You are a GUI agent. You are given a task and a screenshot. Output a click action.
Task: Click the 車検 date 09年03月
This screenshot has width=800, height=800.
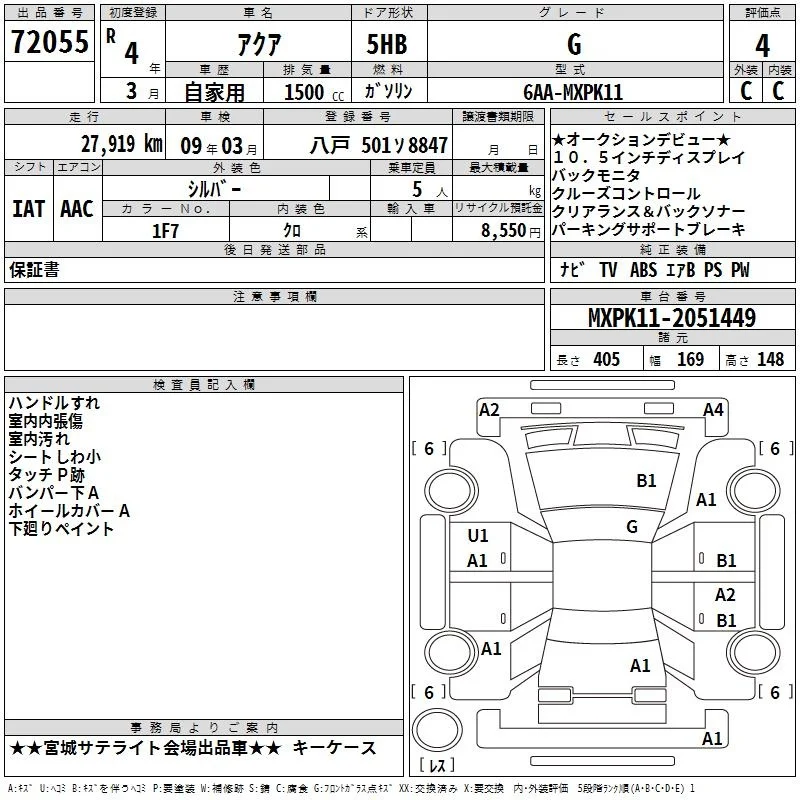[219, 146]
